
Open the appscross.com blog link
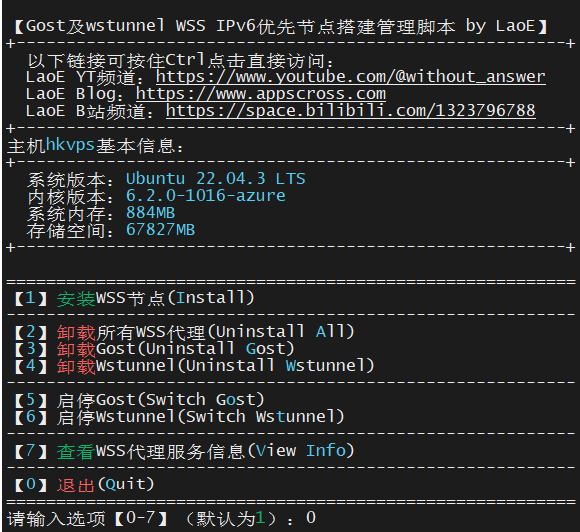(x=261, y=94)
